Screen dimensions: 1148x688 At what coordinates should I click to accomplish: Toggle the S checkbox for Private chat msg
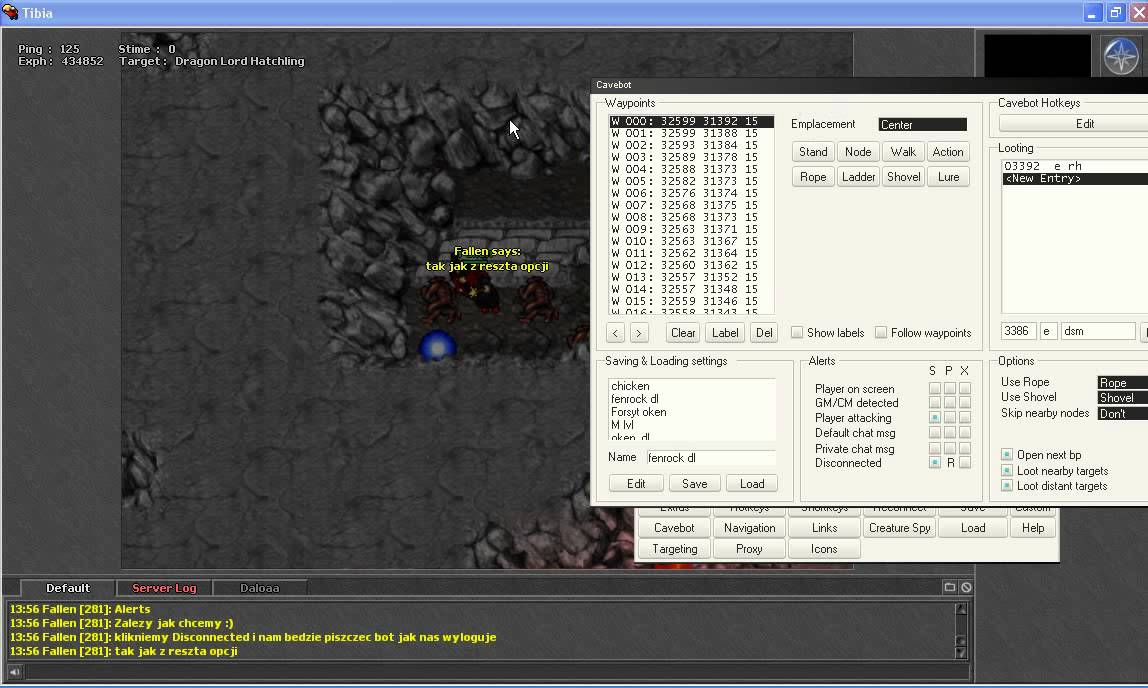[934, 448]
